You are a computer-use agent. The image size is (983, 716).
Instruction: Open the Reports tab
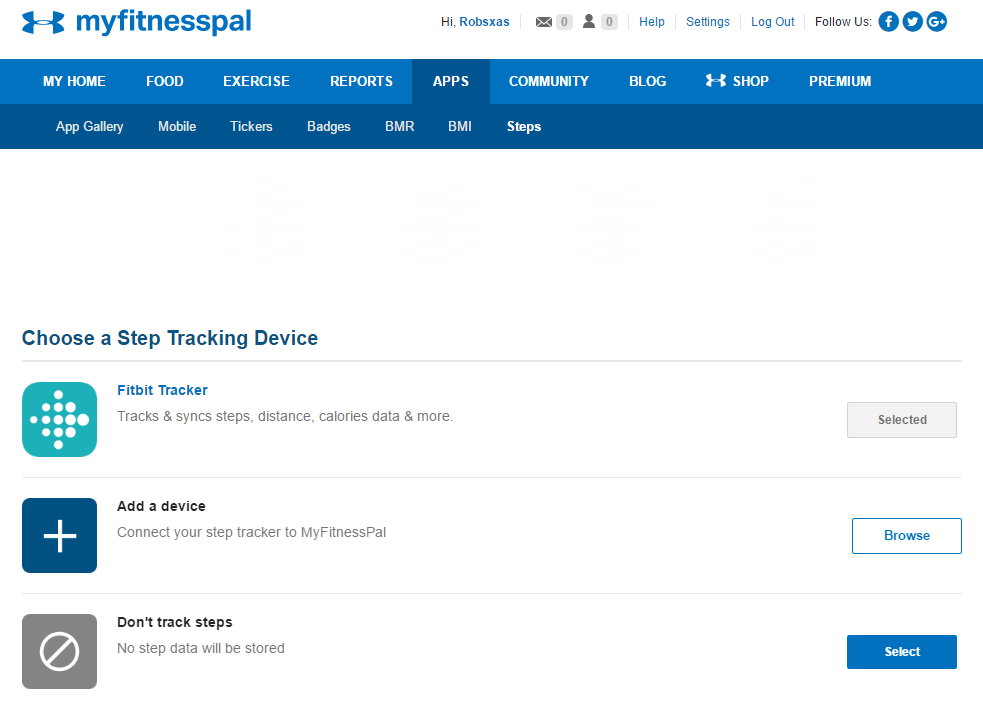tap(361, 81)
